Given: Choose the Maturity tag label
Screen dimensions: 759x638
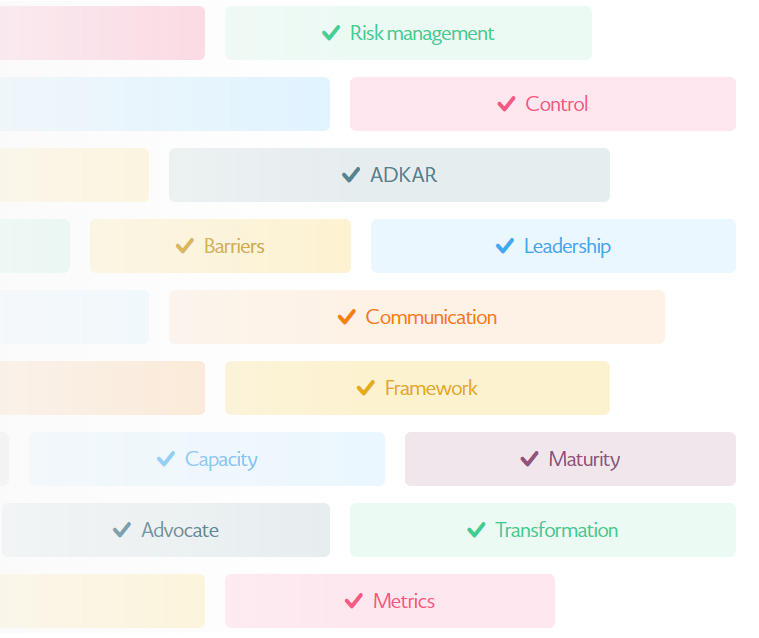Looking at the screenshot, I should click(584, 459).
